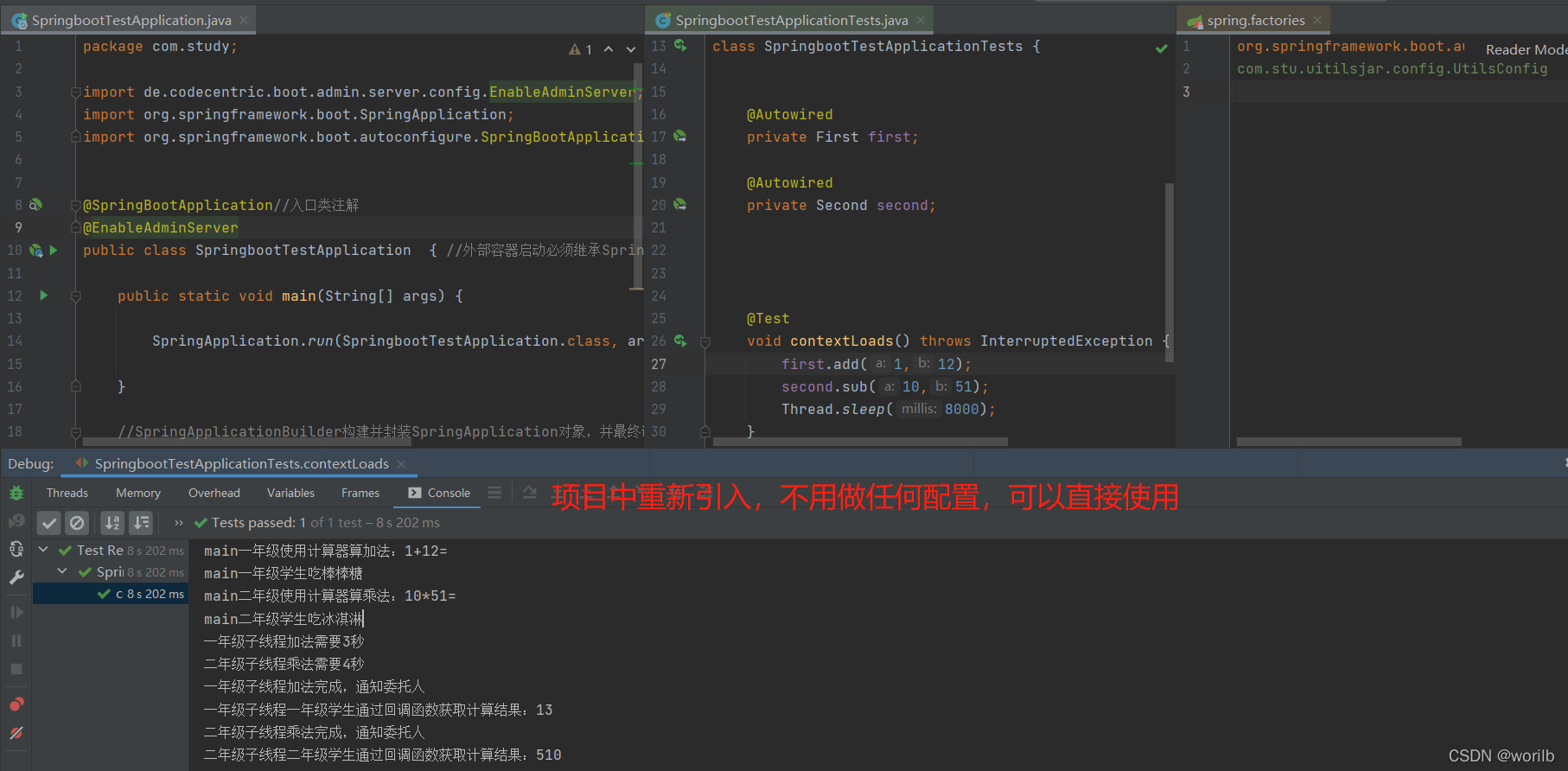Toggle Show Ignored tests button
Screen dimensions: 1568x771
[77, 522]
